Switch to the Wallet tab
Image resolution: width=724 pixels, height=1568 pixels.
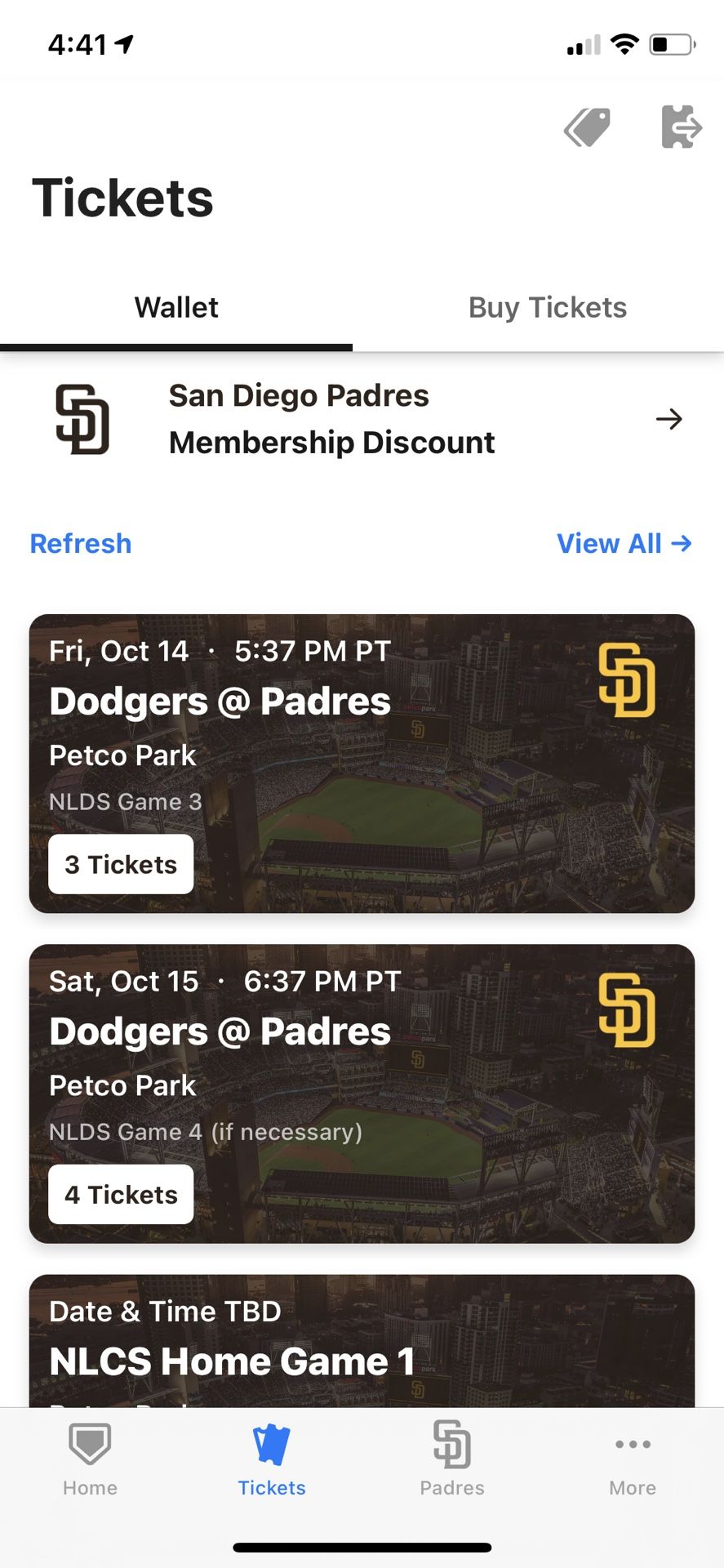click(x=176, y=308)
